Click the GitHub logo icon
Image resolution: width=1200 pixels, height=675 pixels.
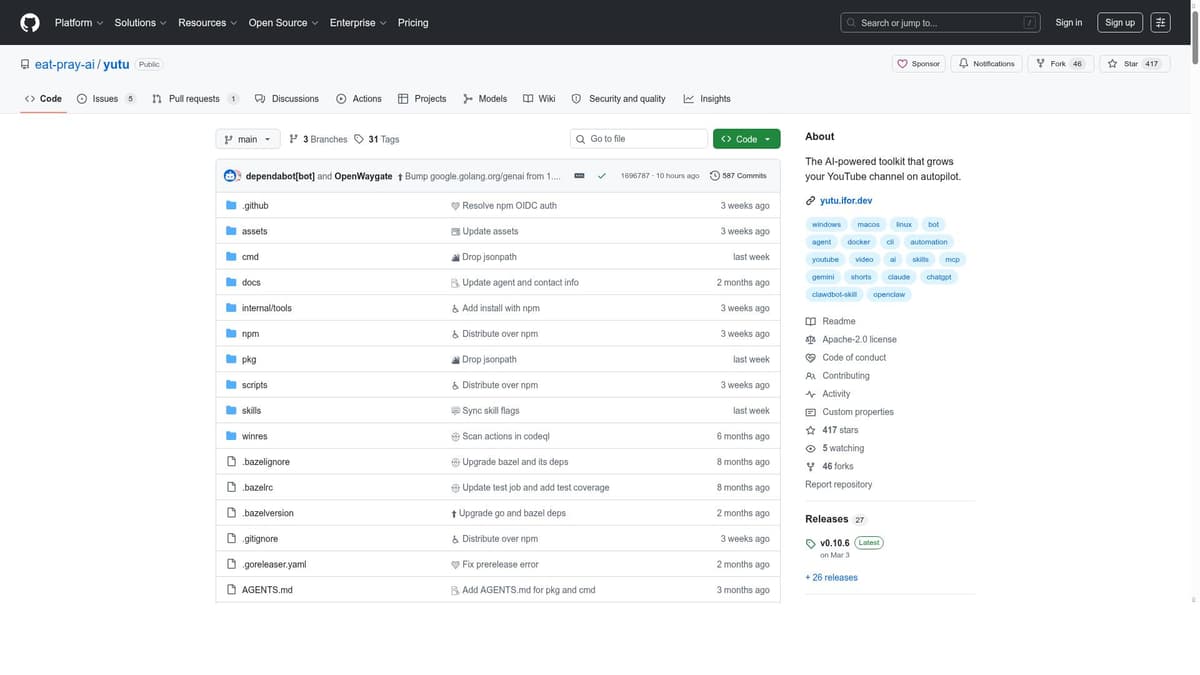pyautogui.click(x=30, y=22)
